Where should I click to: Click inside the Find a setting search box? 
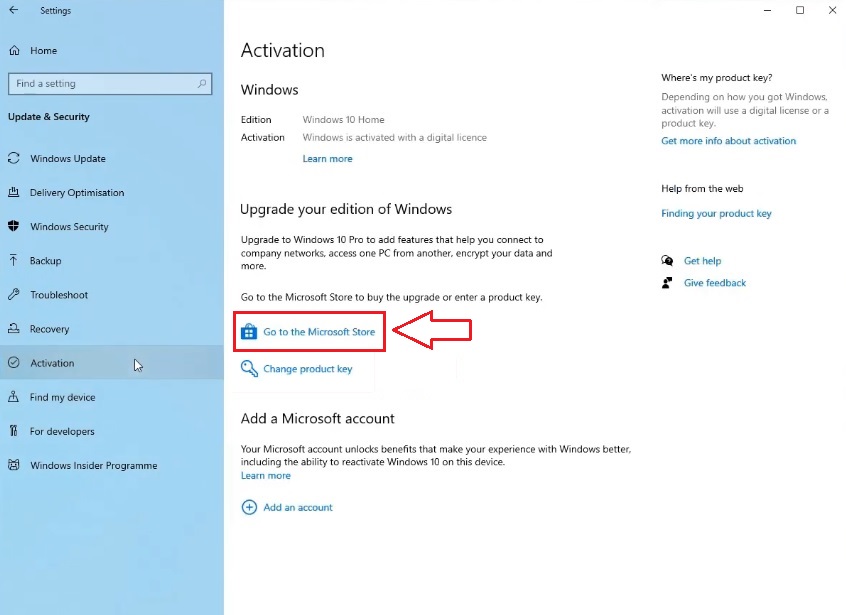pos(110,84)
